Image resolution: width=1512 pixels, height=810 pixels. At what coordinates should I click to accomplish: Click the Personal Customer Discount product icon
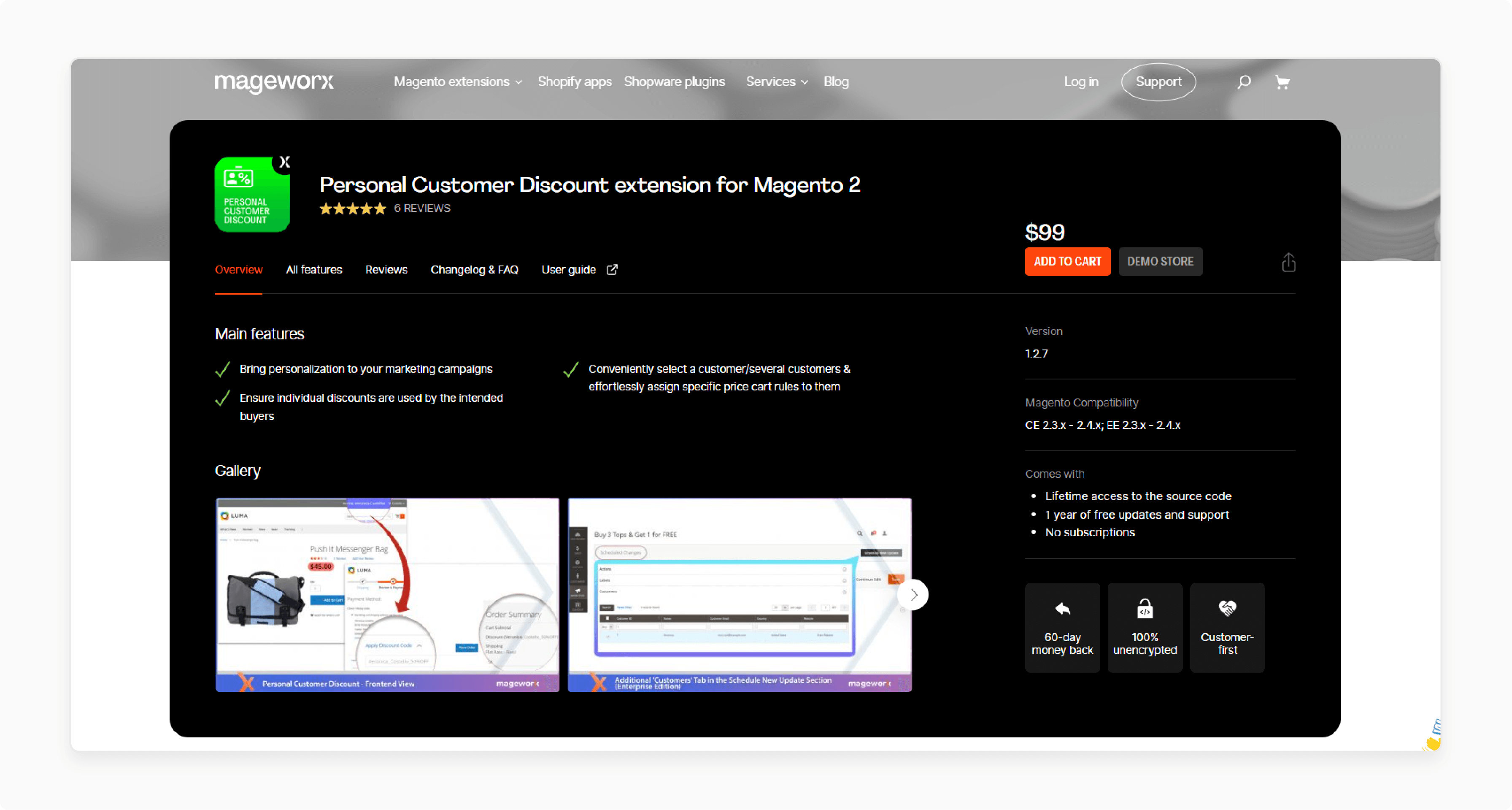pos(252,195)
